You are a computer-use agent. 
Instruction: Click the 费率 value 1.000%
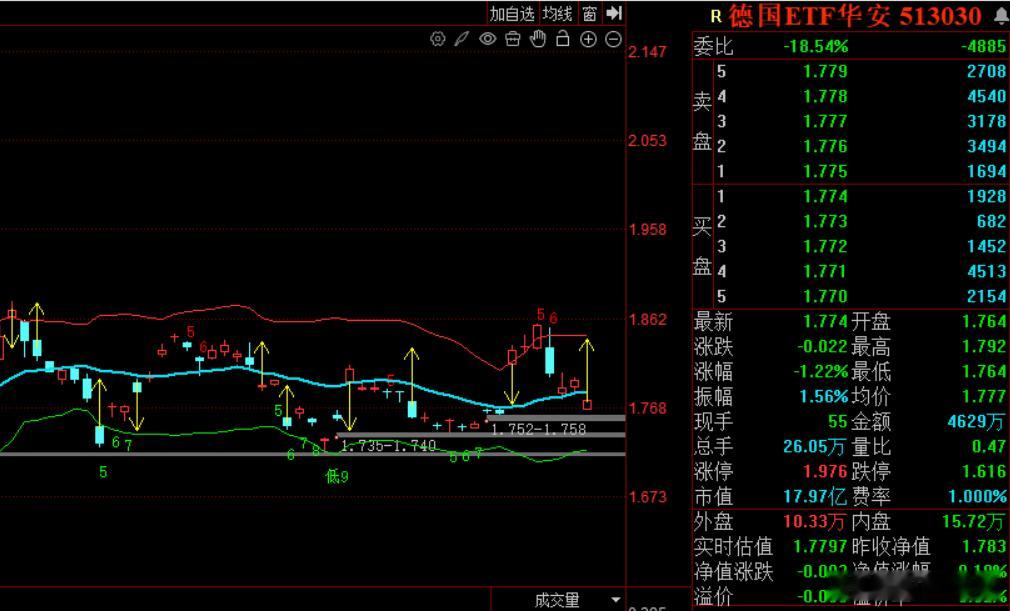pos(977,496)
